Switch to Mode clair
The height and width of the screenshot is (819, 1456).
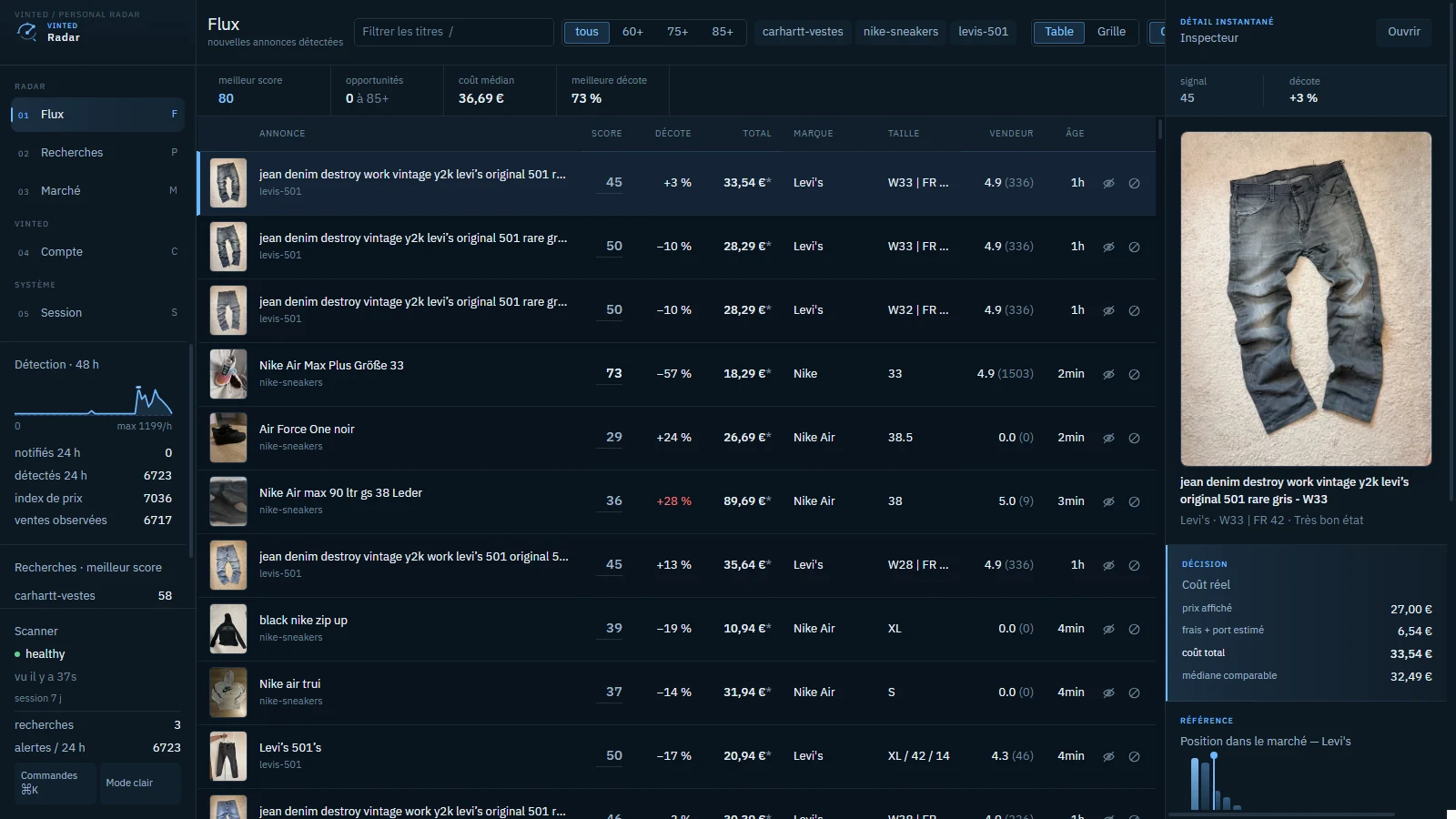click(x=140, y=784)
